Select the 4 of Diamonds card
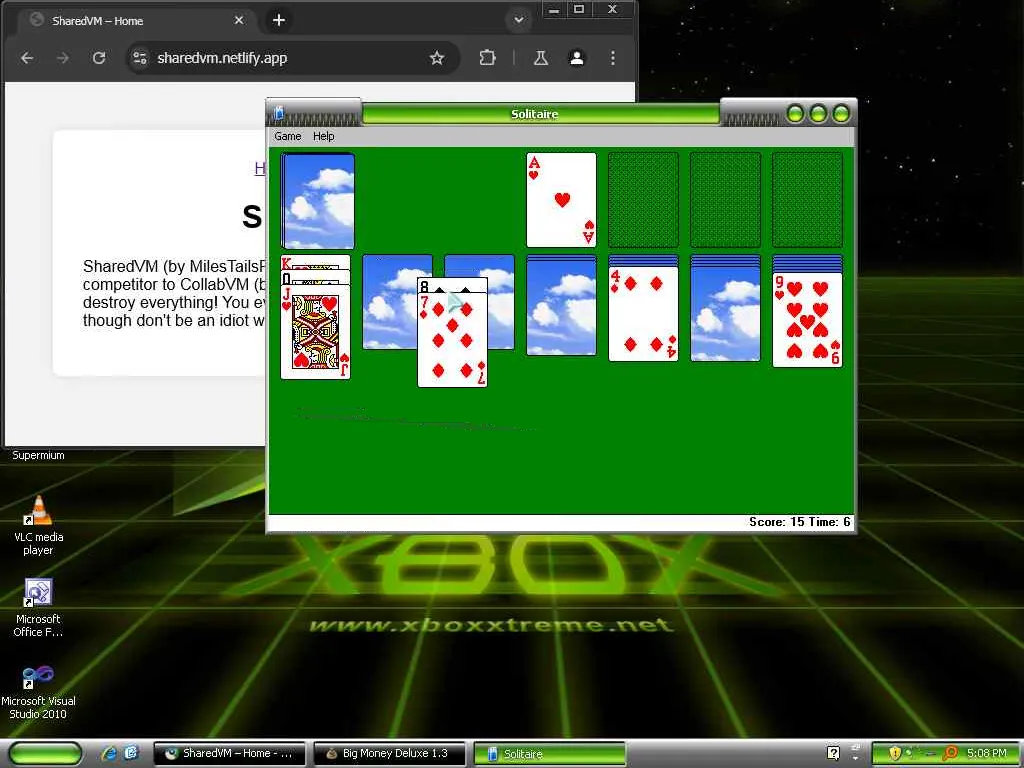The image size is (1024, 768). click(x=643, y=313)
